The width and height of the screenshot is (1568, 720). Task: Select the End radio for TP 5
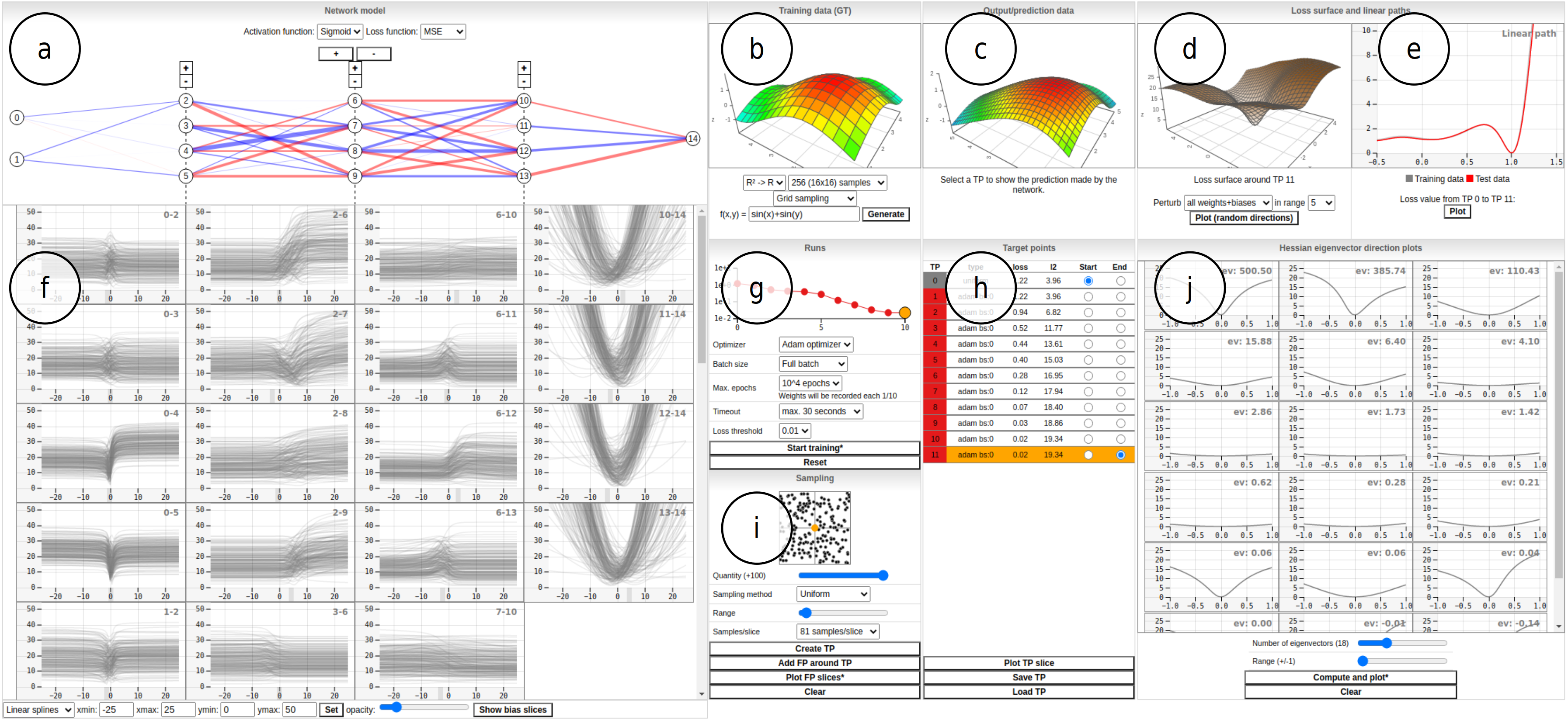(x=1120, y=360)
